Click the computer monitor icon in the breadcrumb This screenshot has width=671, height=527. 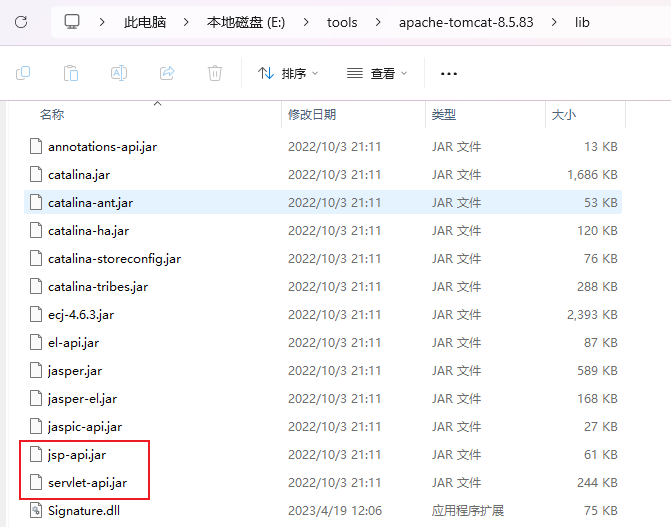(x=72, y=21)
